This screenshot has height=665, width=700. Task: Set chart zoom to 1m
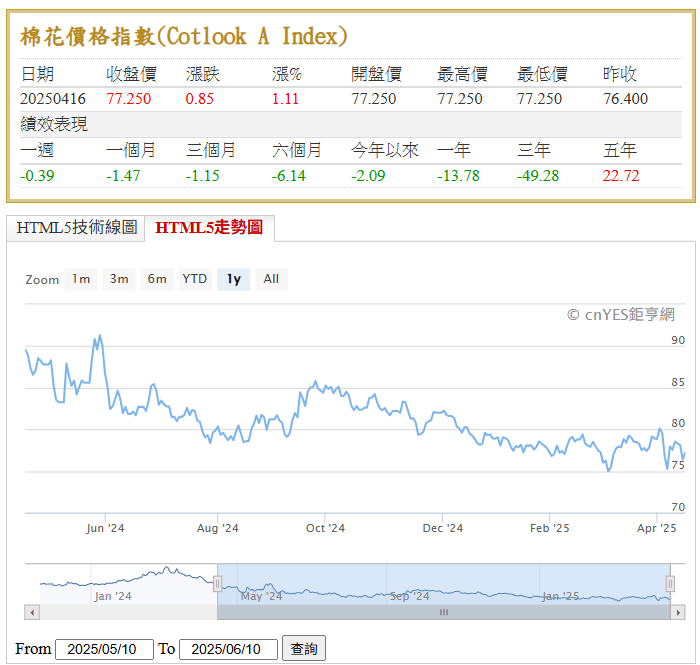coord(81,279)
